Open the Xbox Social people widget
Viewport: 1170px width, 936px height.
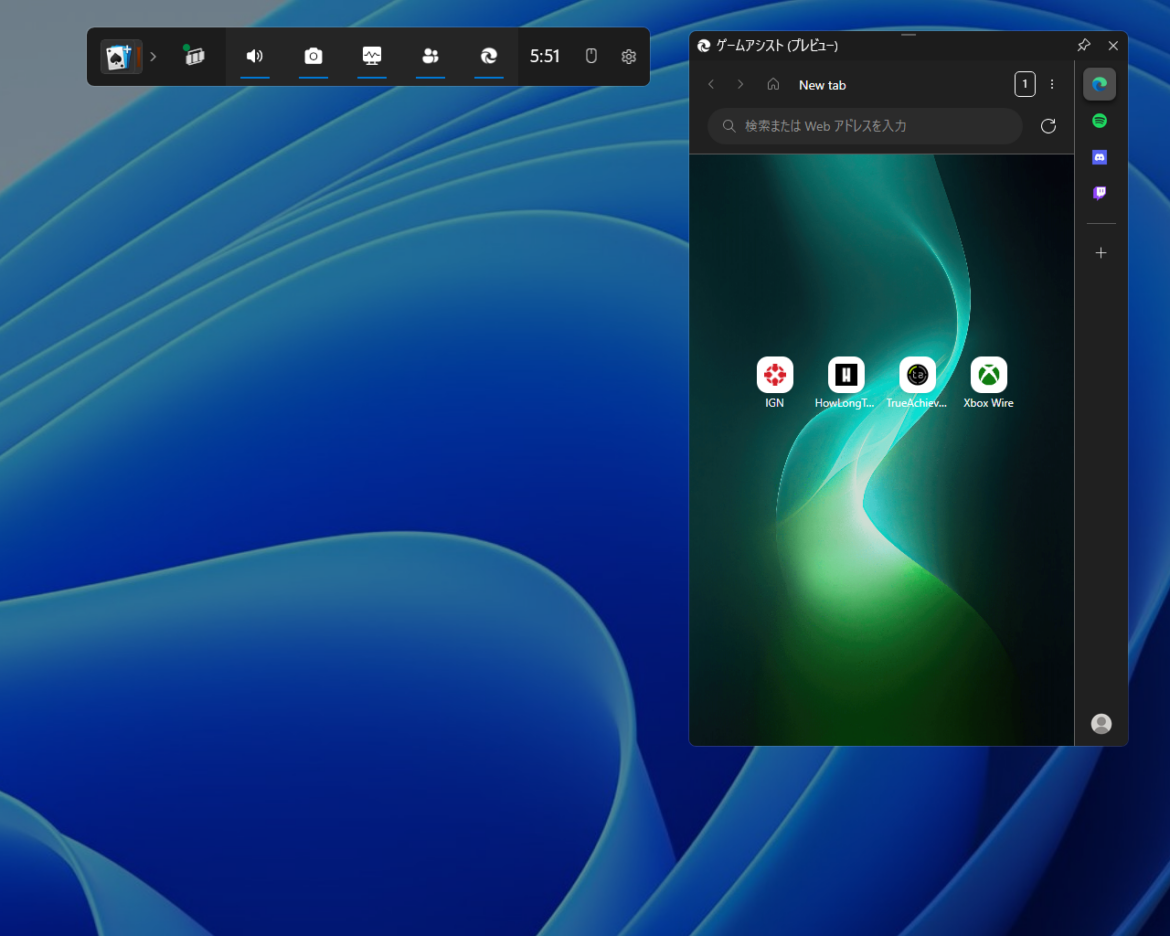[x=431, y=56]
